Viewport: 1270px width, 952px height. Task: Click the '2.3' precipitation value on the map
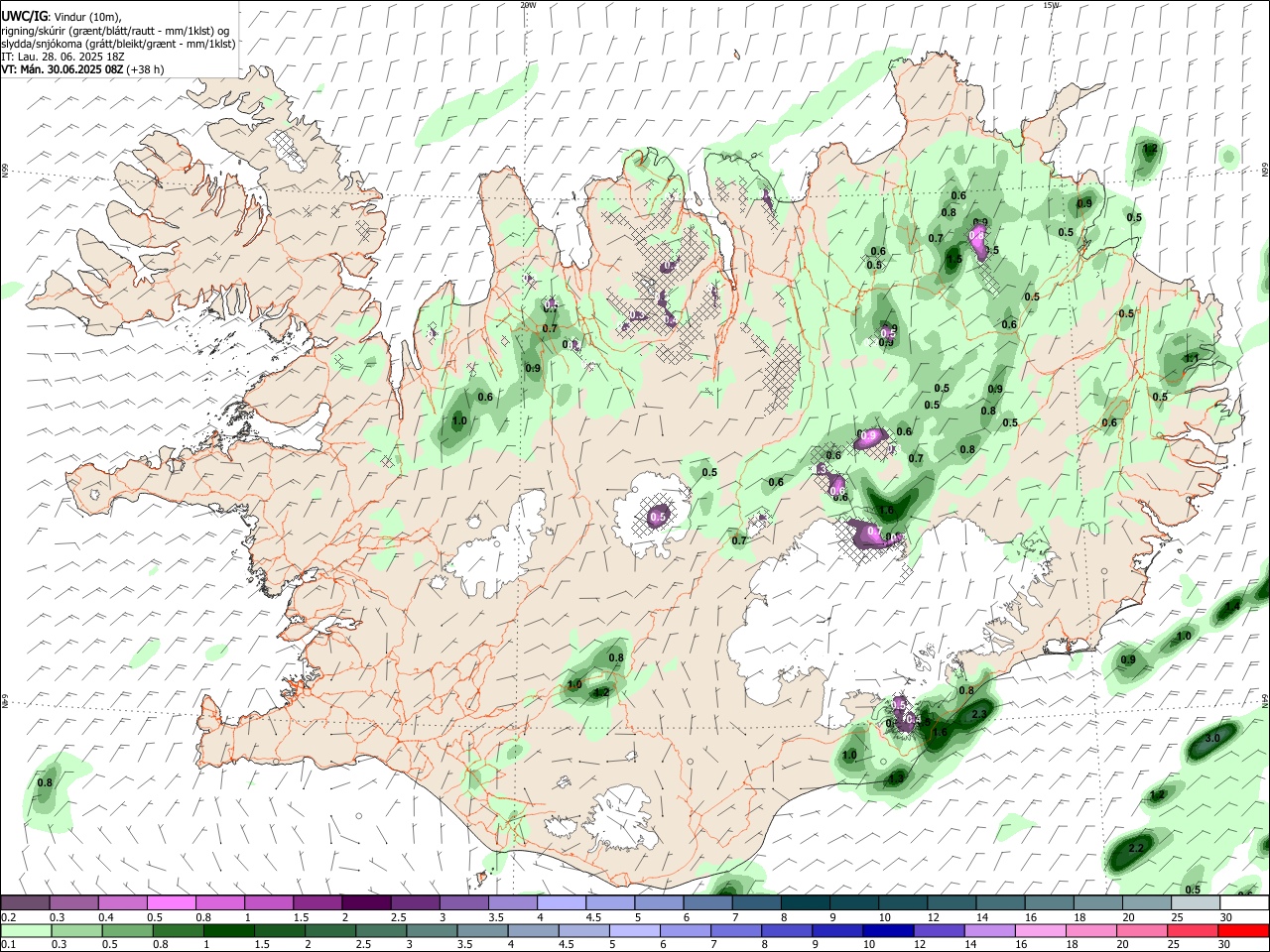click(979, 714)
